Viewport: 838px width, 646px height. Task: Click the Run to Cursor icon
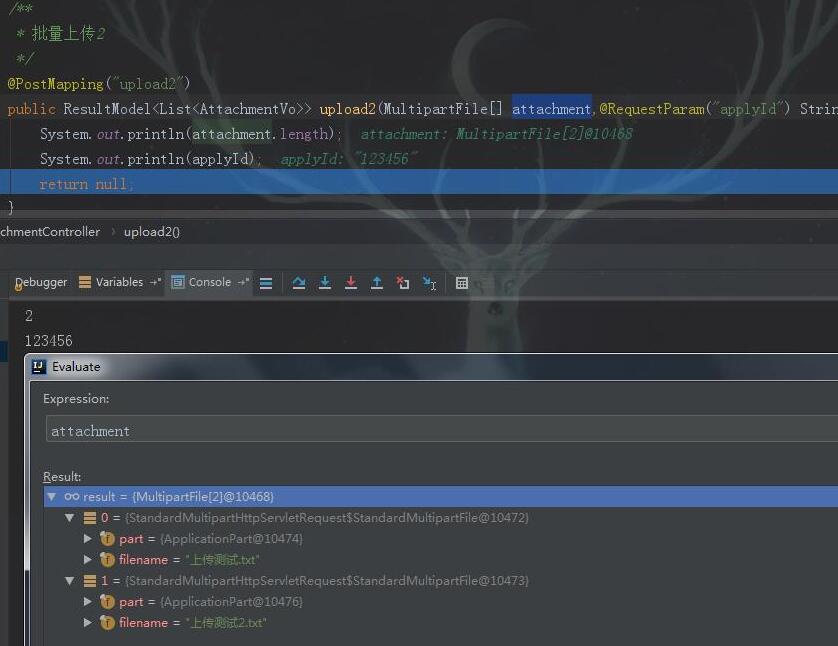pyautogui.click(x=429, y=283)
